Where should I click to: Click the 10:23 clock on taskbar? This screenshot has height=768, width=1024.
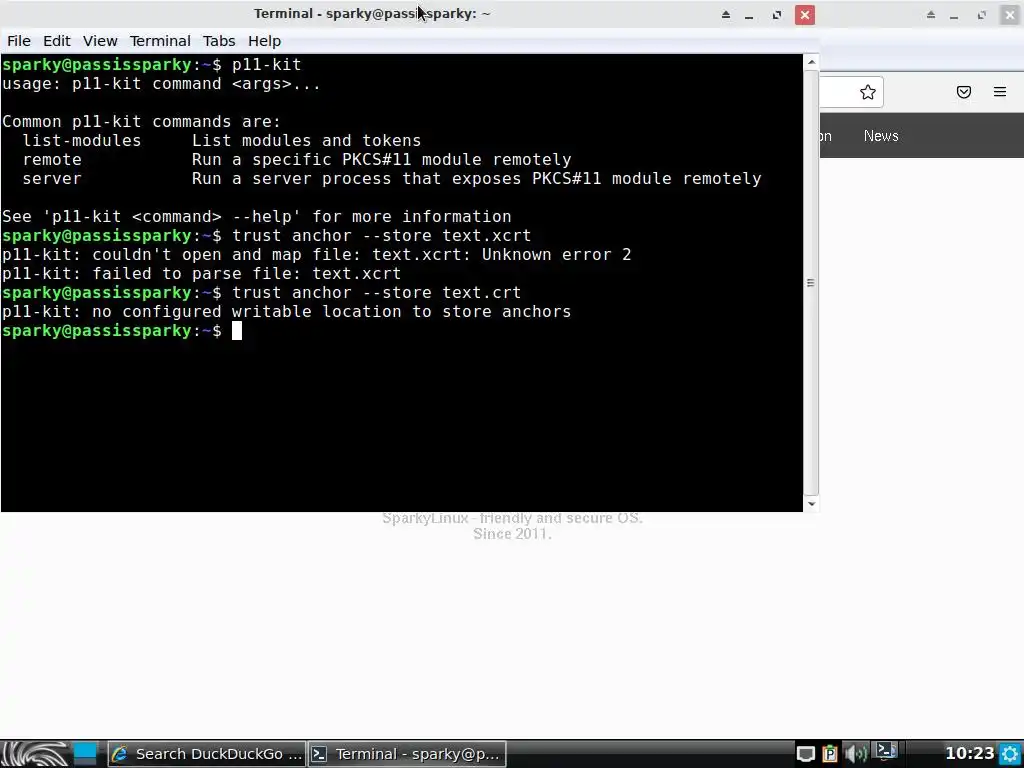[970, 754]
